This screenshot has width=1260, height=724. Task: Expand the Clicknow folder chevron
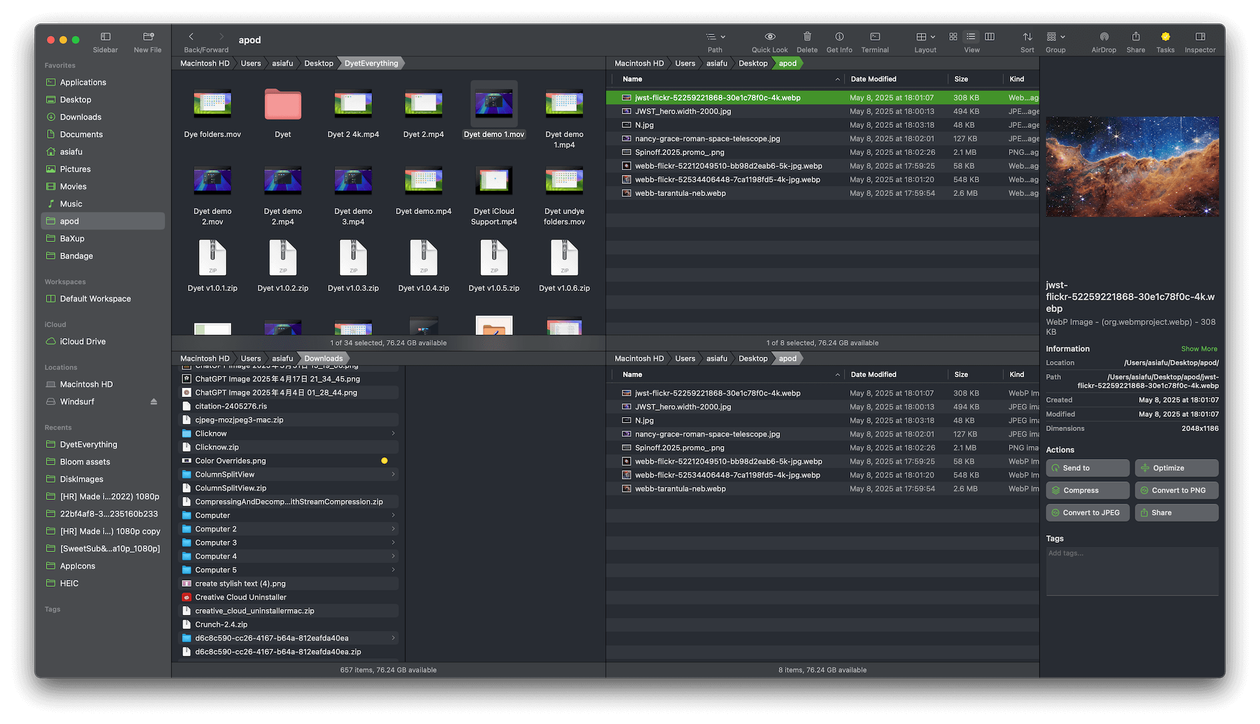393,434
